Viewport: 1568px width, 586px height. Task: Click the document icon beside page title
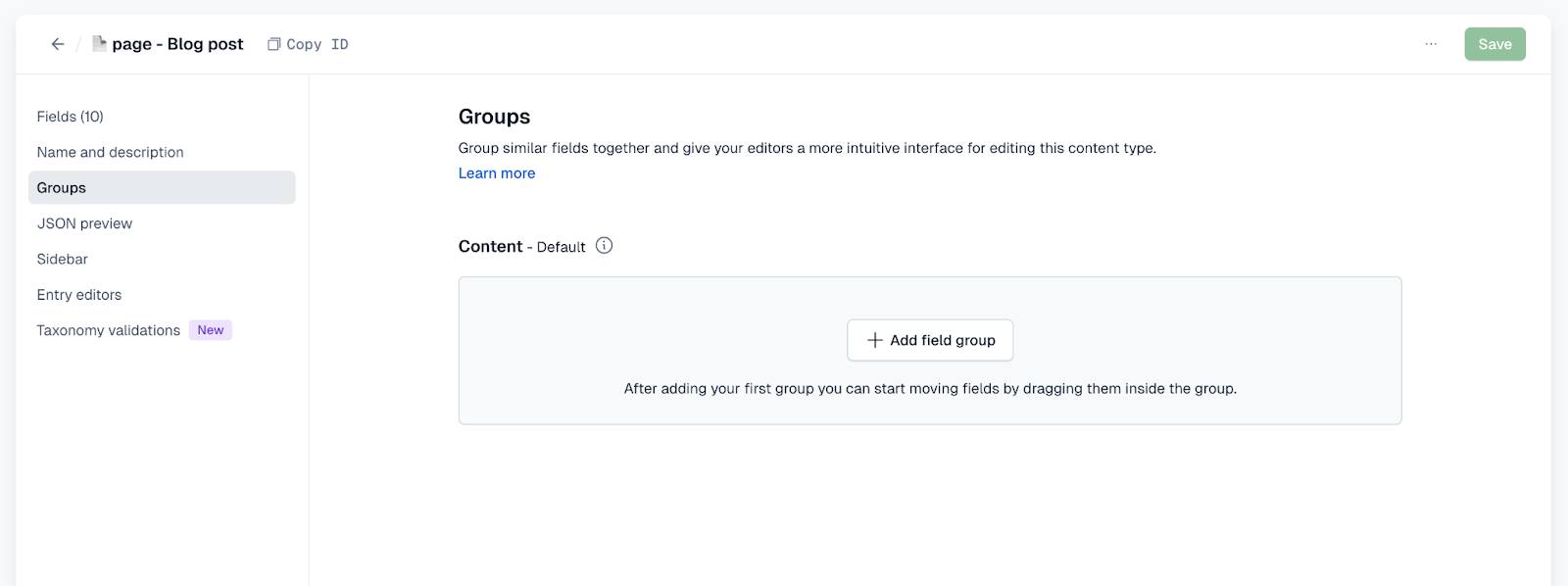point(99,43)
